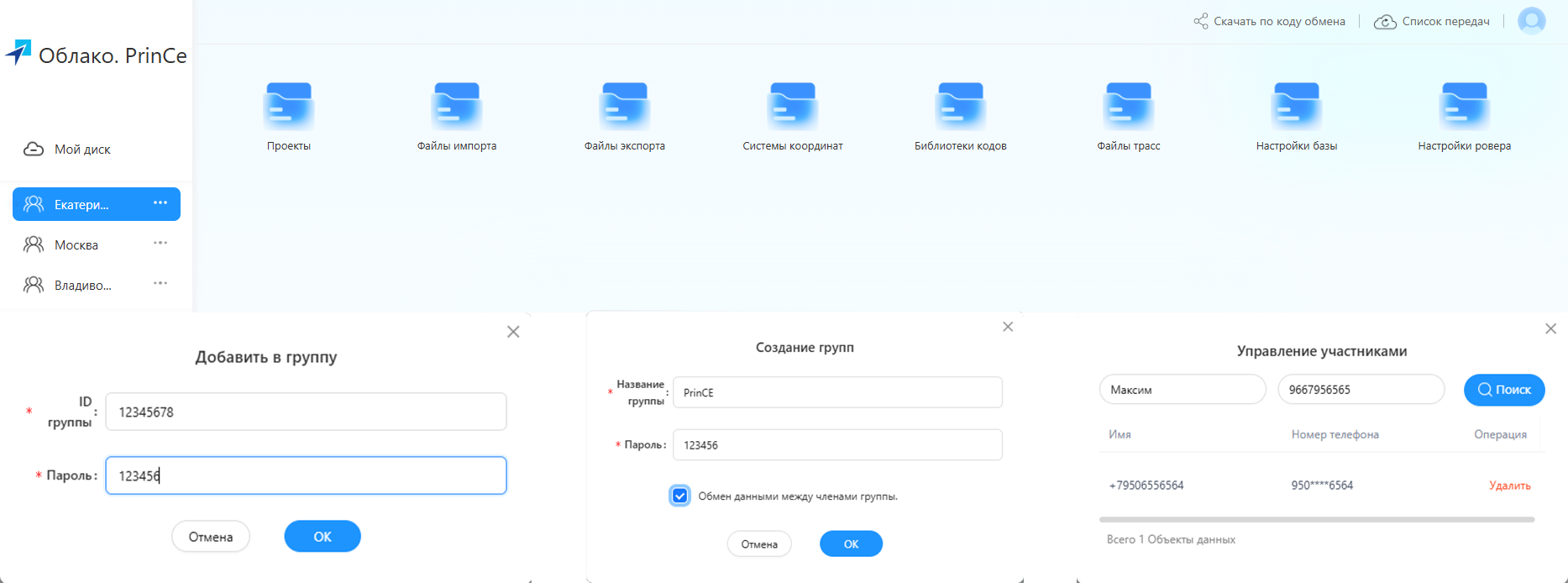Click the user avatar icon
Screen dimensions: 1568x583
pos(1532,21)
